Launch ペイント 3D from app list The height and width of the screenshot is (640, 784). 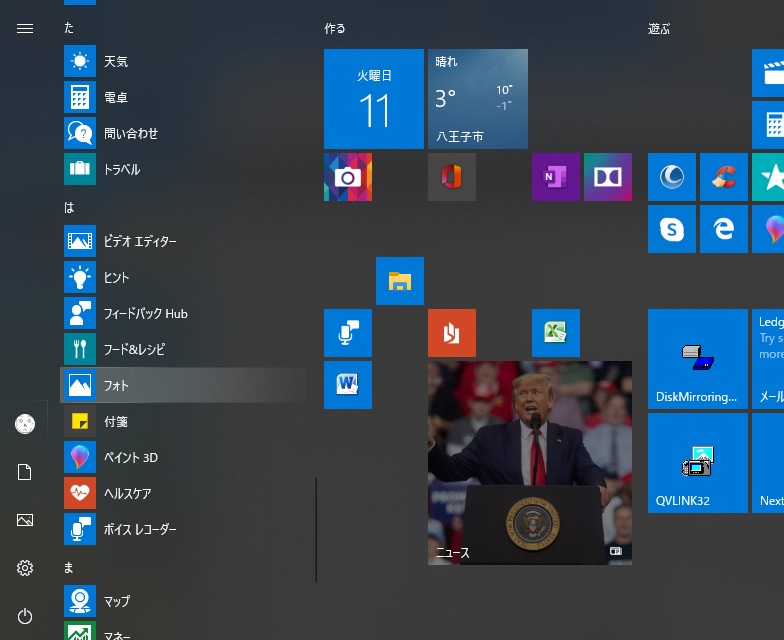click(185, 457)
